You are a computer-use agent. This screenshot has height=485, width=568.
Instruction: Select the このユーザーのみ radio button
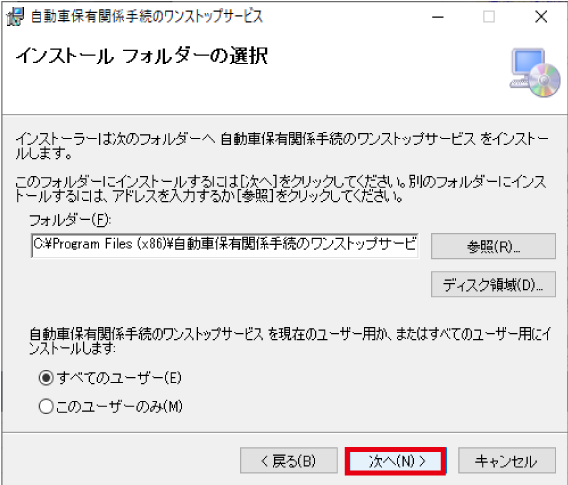[x=46, y=406]
